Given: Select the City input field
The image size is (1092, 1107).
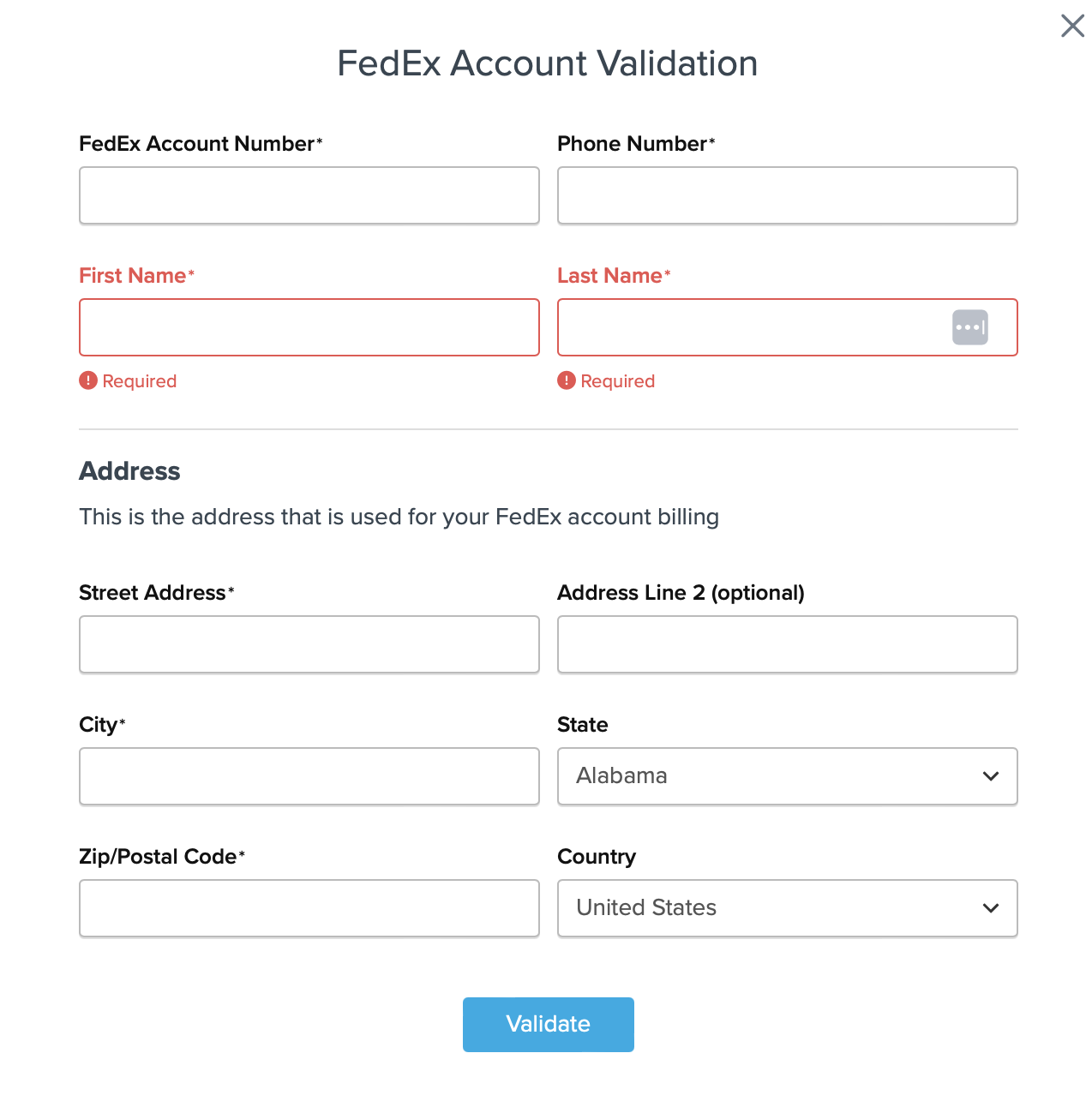Looking at the screenshot, I should coord(309,776).
